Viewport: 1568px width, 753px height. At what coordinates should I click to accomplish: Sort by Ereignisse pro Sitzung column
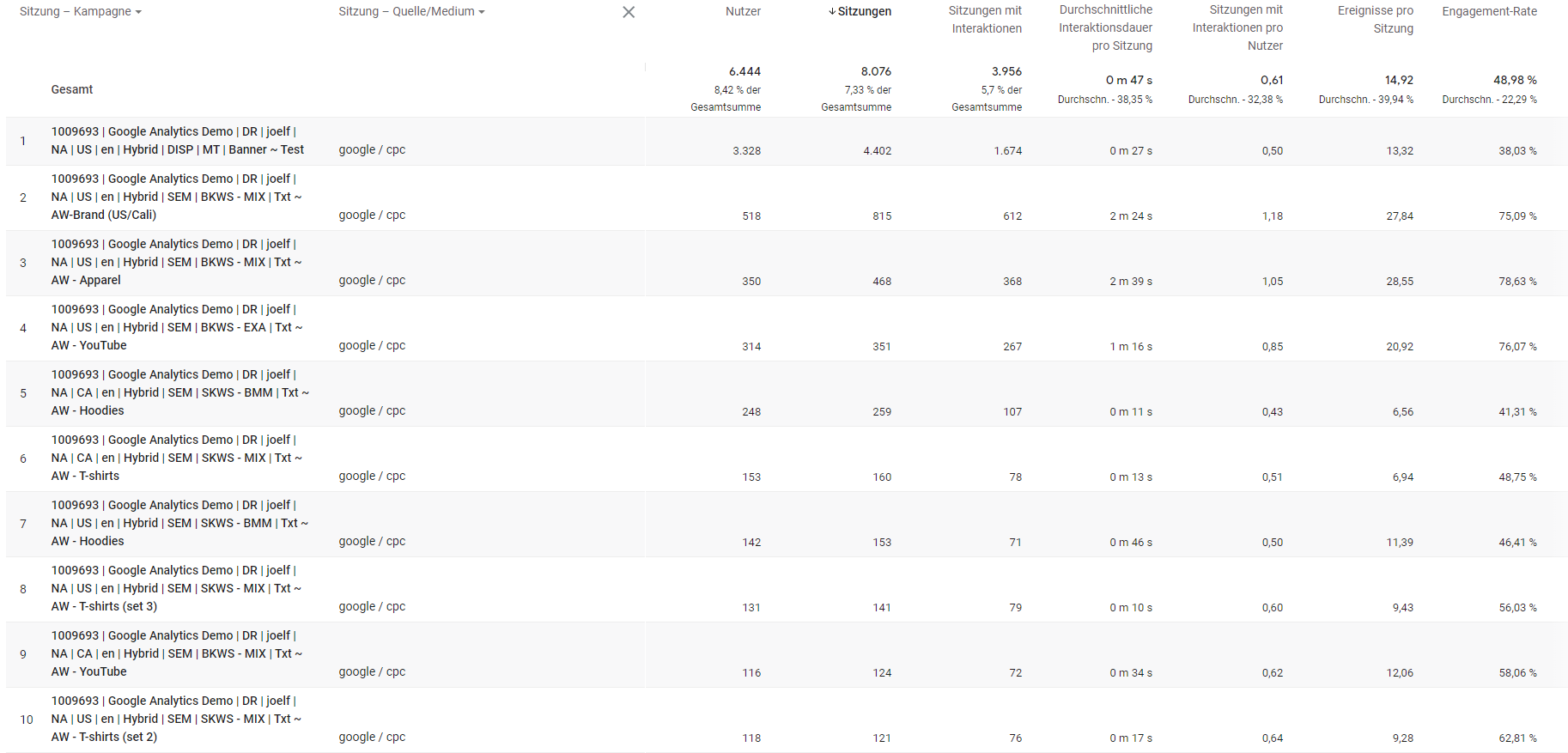pyautogui.click(x=1376, y=20)
